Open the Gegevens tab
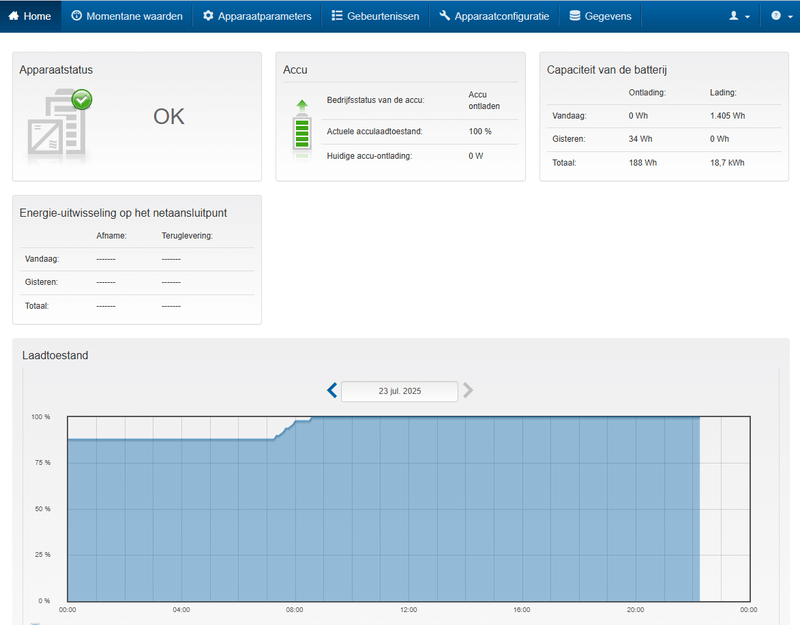The image size is (800, 625). click(600, 16)
